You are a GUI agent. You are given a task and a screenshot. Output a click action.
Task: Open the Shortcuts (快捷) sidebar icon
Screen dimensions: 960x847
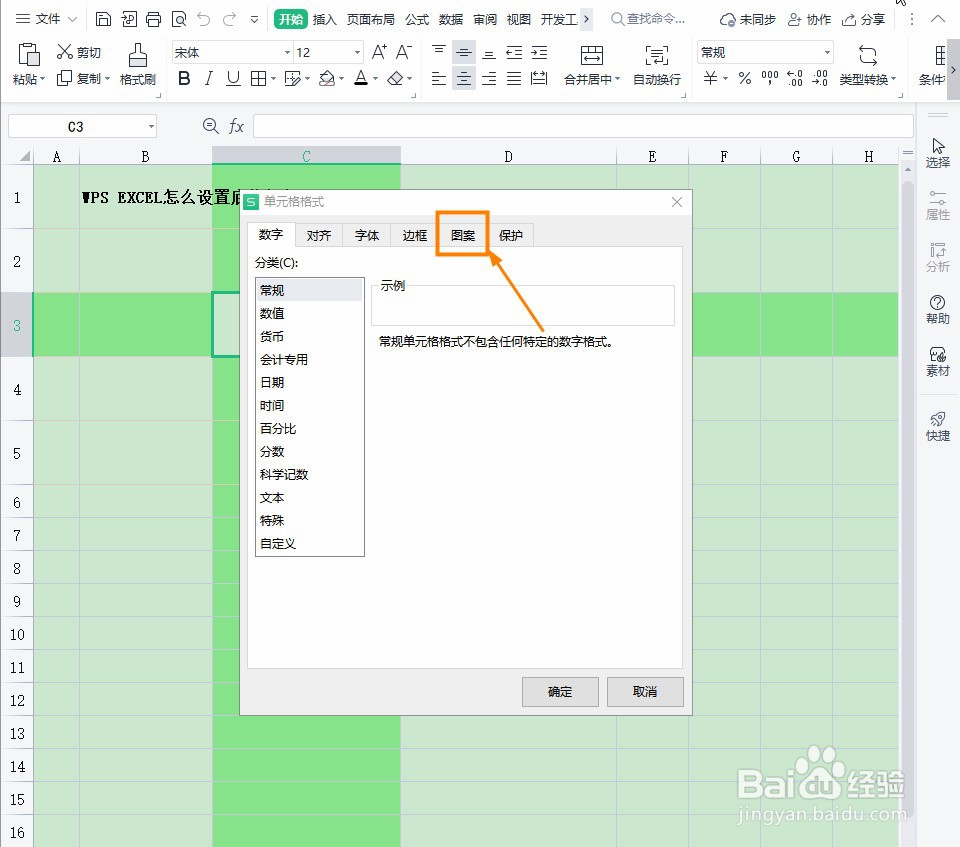(937, 424)
